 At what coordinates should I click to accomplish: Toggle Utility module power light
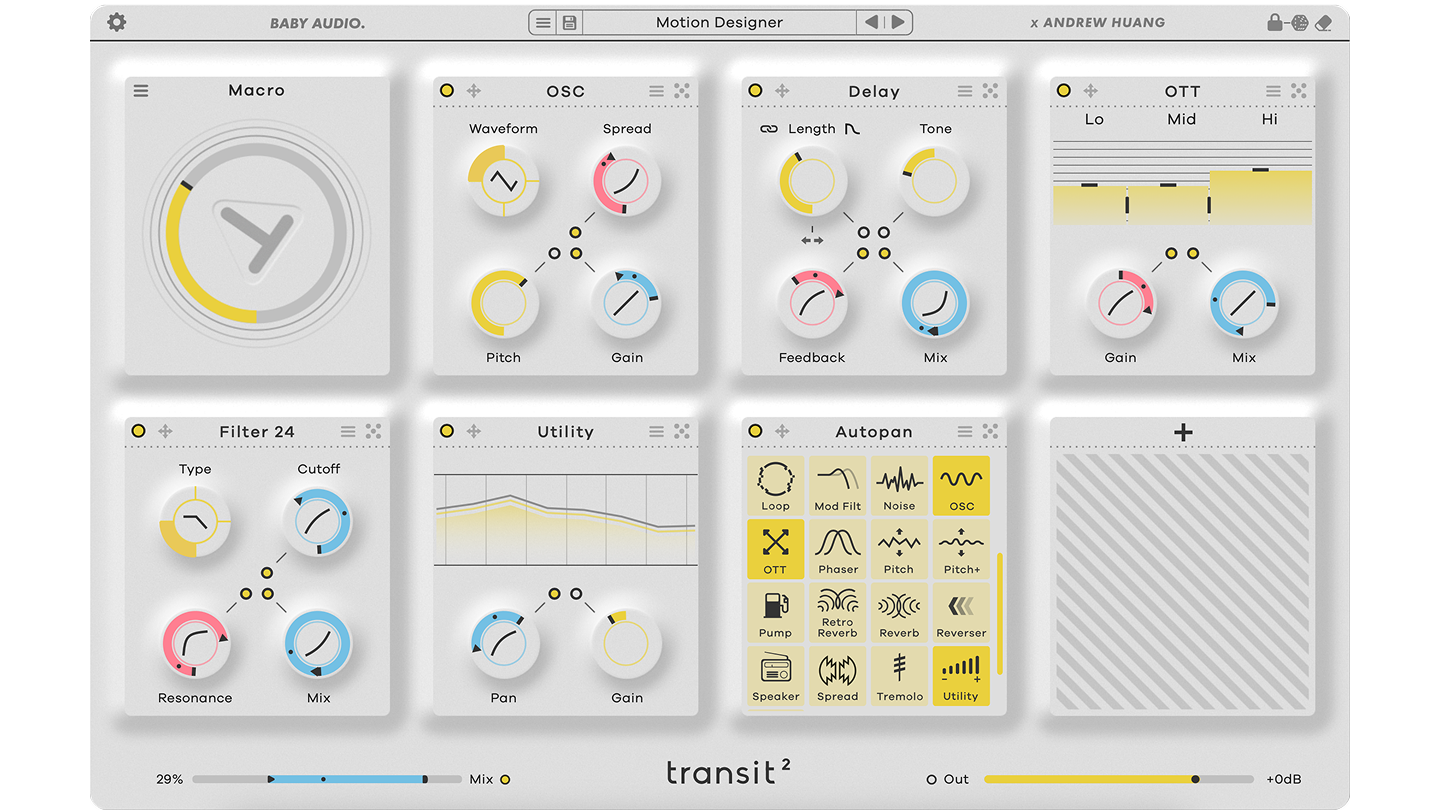pos(447,431)
